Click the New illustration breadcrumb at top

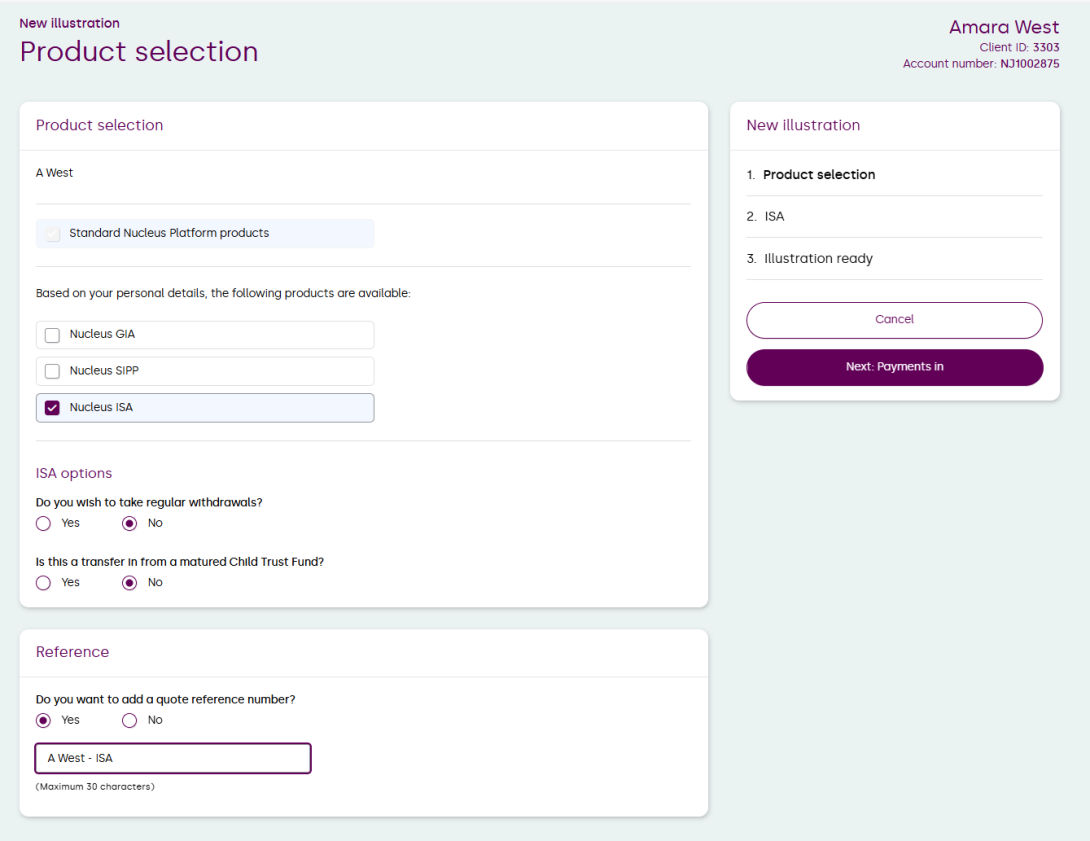pos(69,23)
